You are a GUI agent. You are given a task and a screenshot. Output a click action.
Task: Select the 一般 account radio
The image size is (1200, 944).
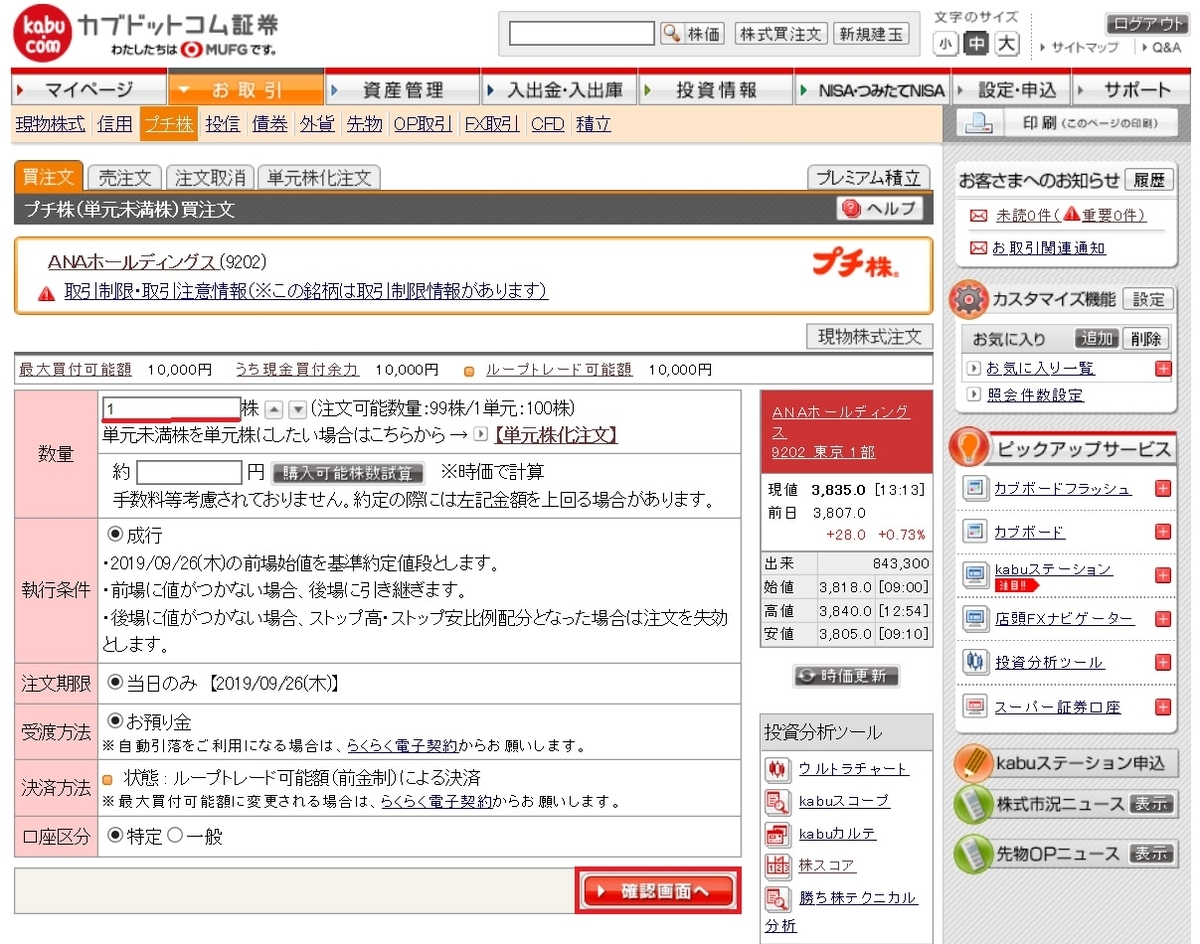click(x=174, y=835)
